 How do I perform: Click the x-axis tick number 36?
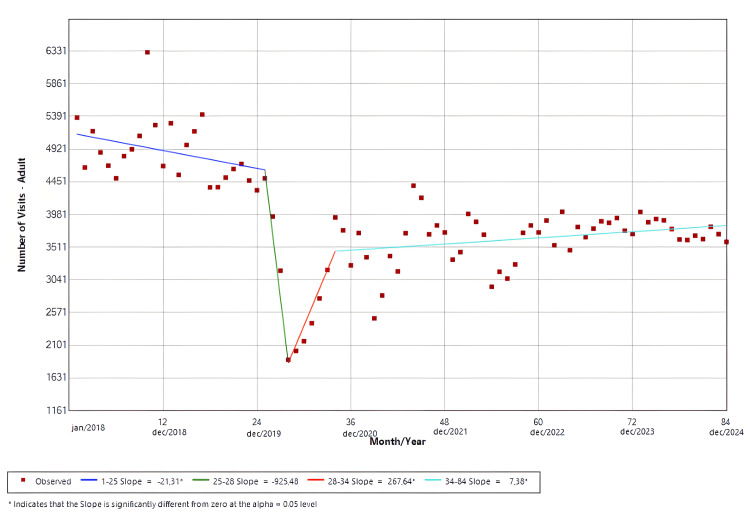point(351,422)
